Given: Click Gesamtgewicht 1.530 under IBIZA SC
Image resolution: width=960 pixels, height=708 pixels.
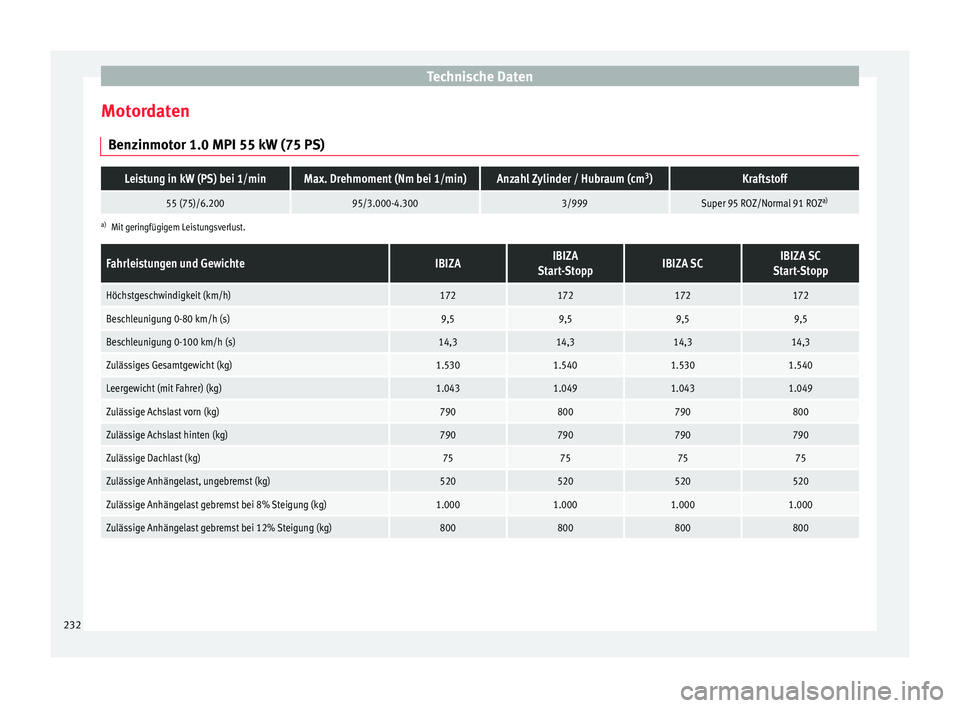Looking at the screenshot, I should (683, 366).
